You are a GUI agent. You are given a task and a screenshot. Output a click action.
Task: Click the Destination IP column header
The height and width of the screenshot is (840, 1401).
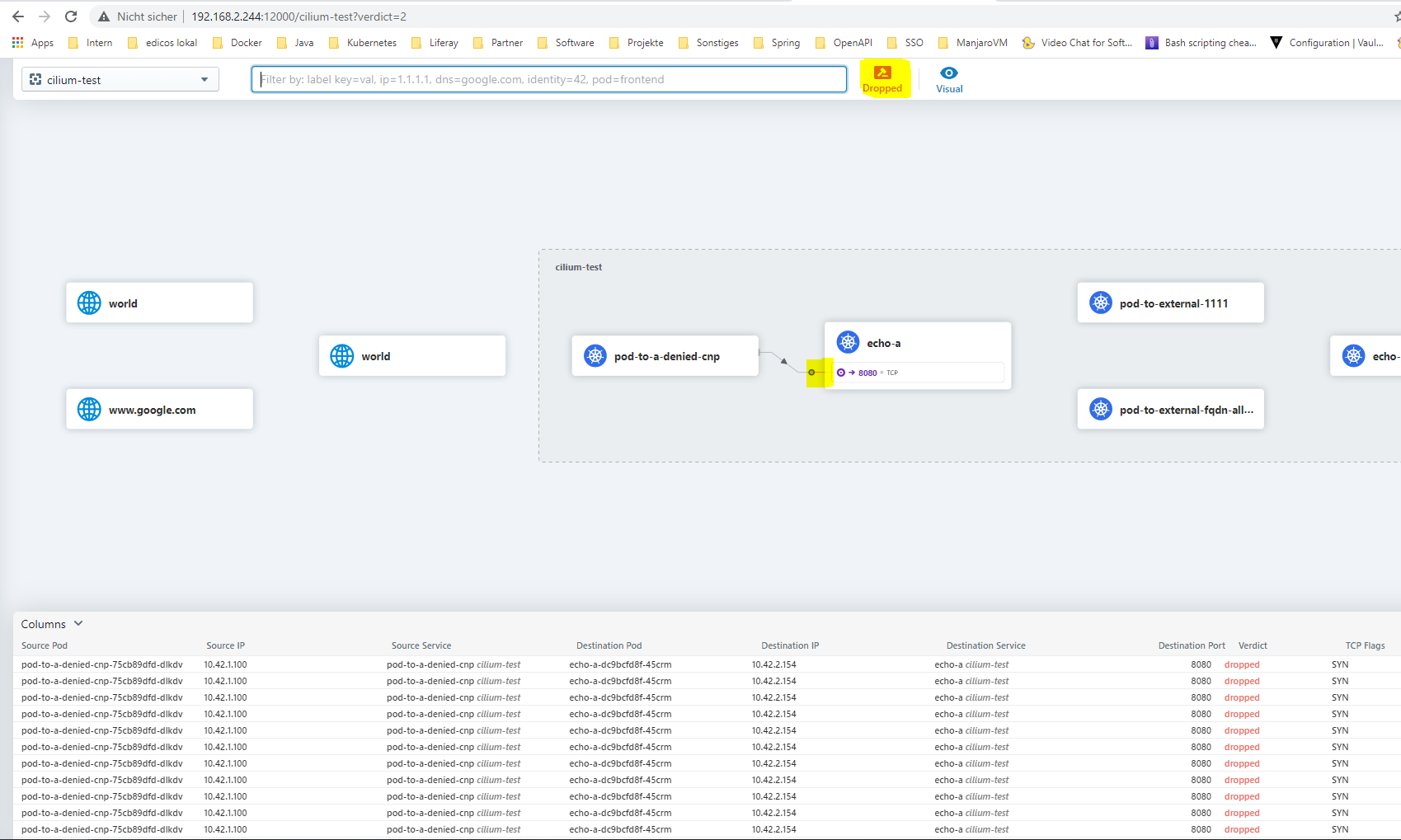(790, 645)
